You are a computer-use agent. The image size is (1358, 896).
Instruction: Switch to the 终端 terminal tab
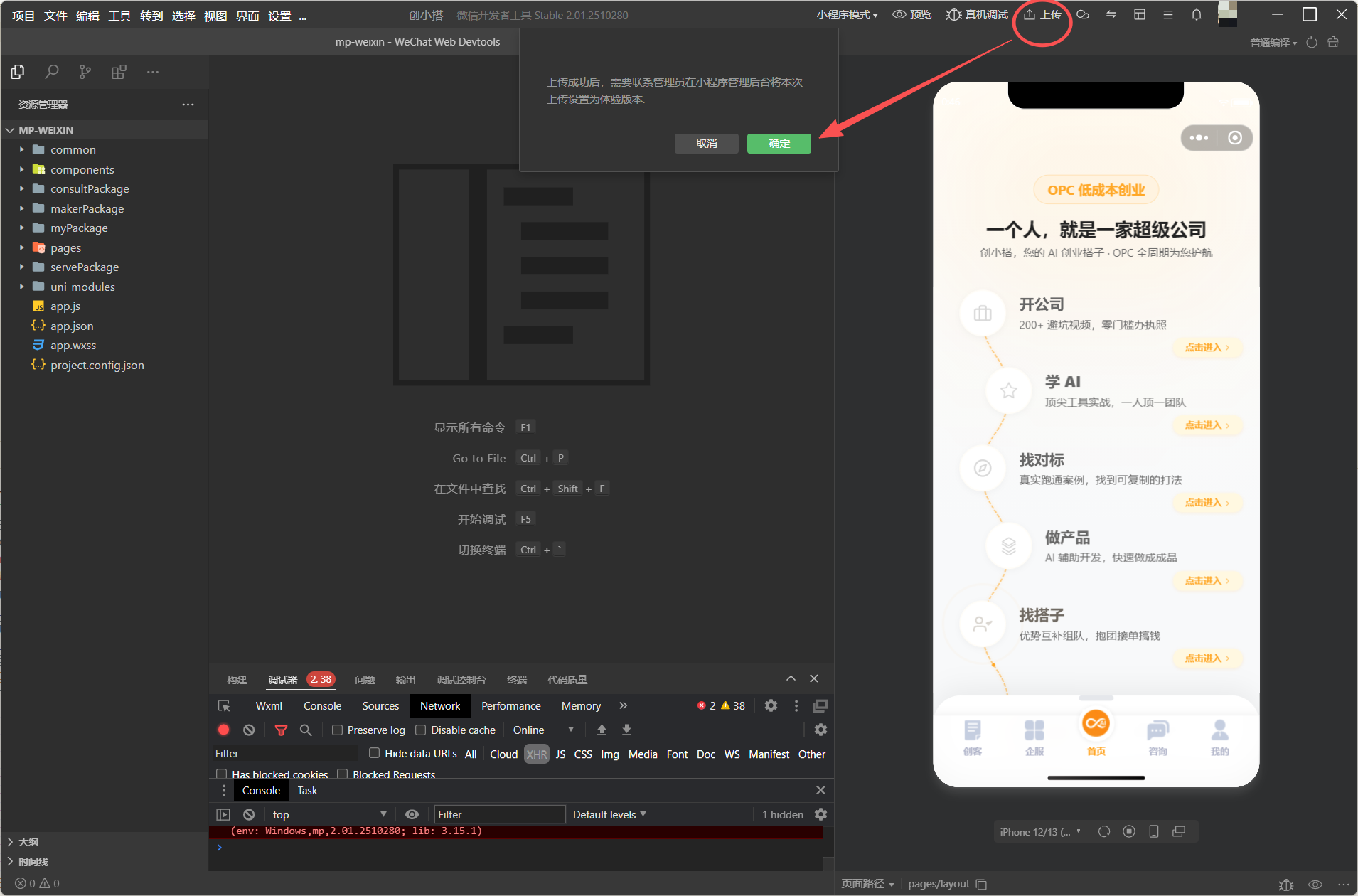coord(517,680)
